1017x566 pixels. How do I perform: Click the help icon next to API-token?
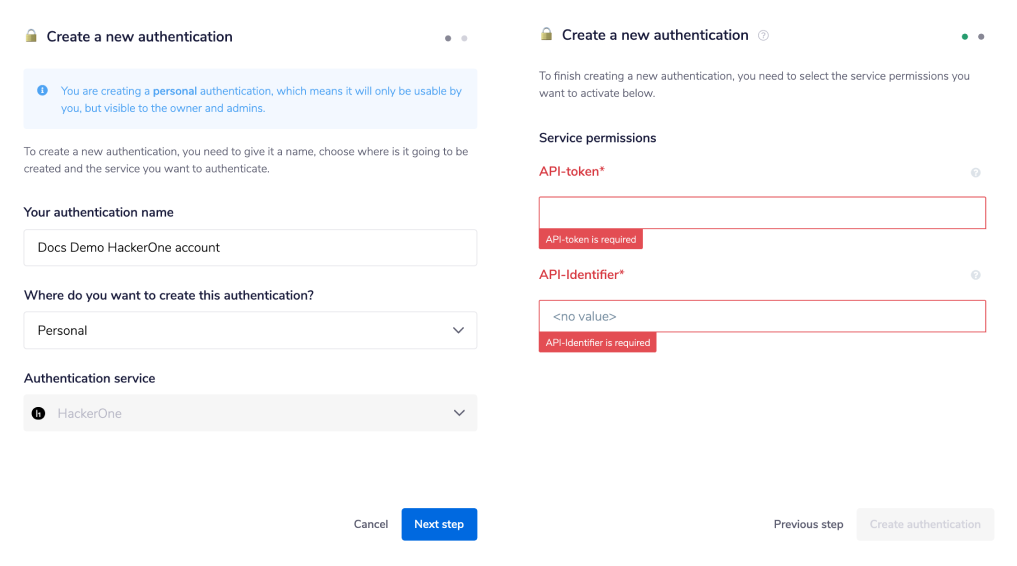click(x=975, y=173)
